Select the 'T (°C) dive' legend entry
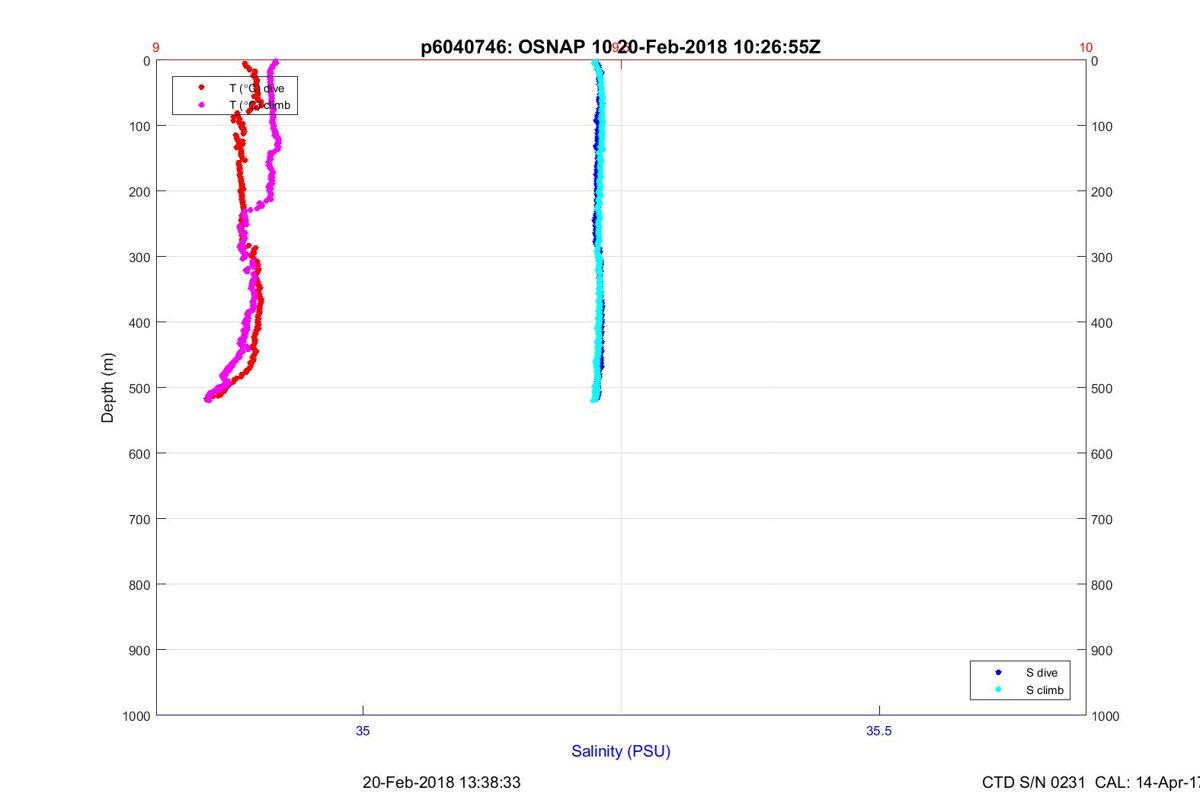 coord(235,88)
